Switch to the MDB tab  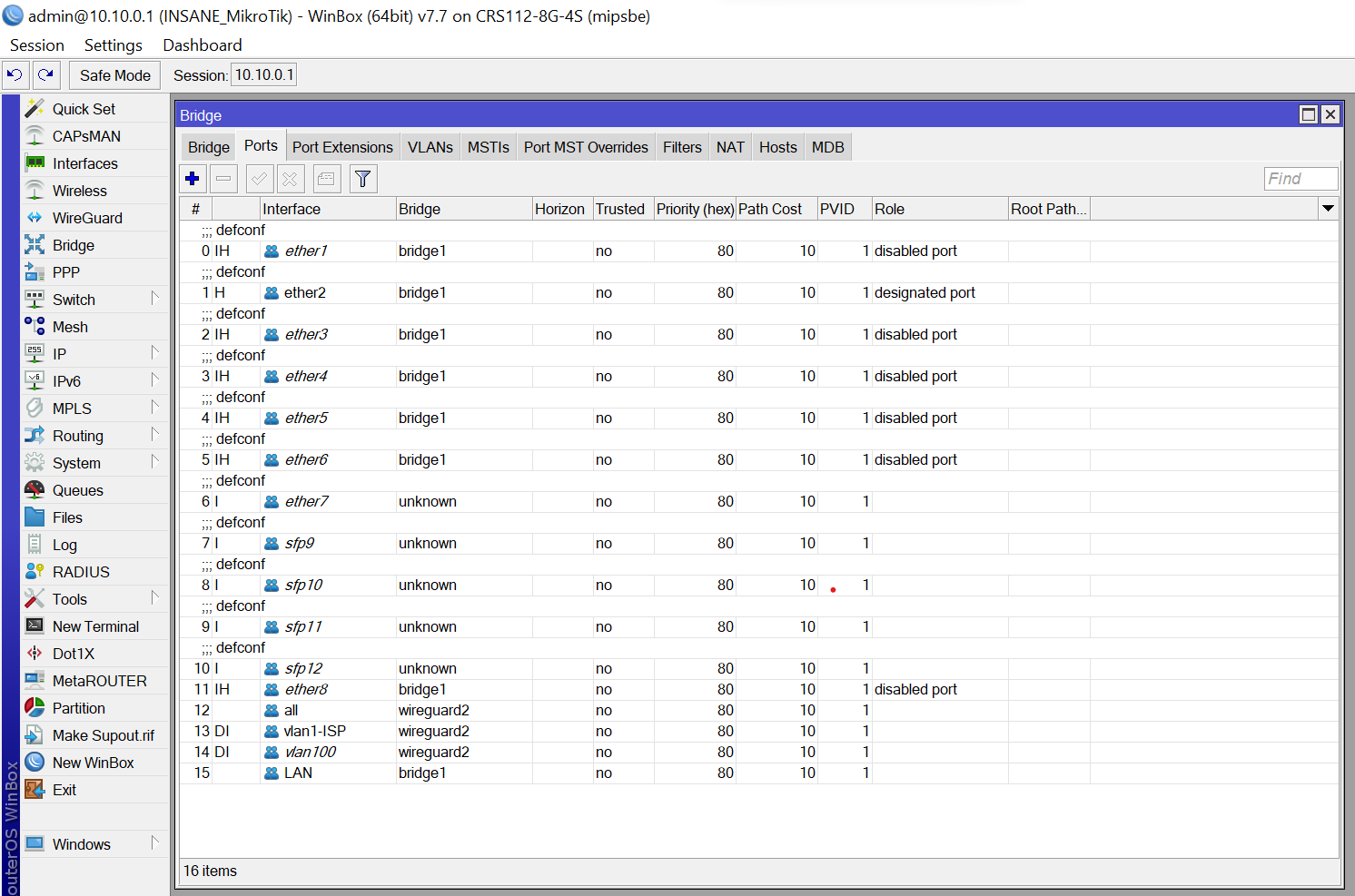(828, 147)
